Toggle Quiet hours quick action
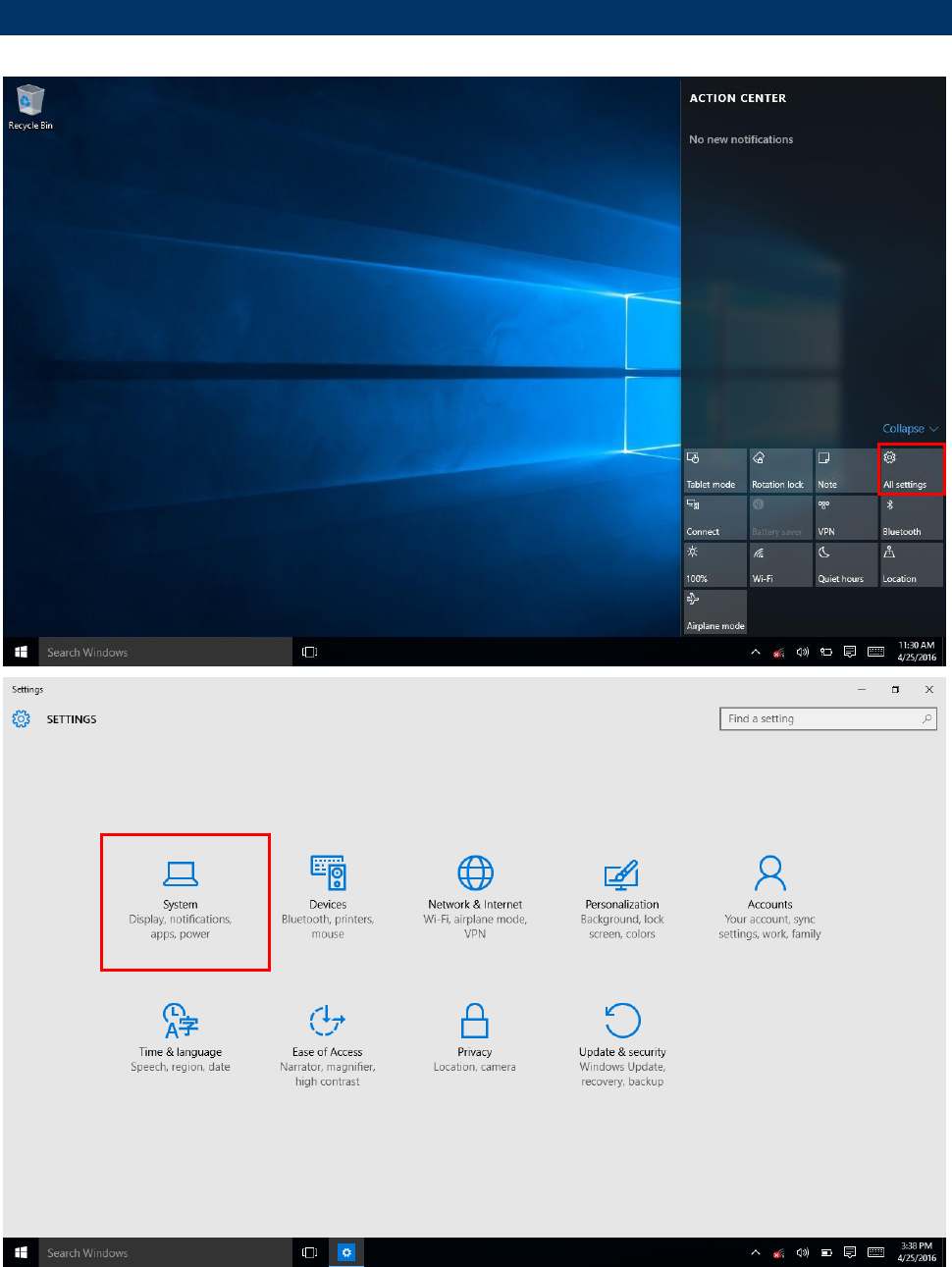 [846, 564]
